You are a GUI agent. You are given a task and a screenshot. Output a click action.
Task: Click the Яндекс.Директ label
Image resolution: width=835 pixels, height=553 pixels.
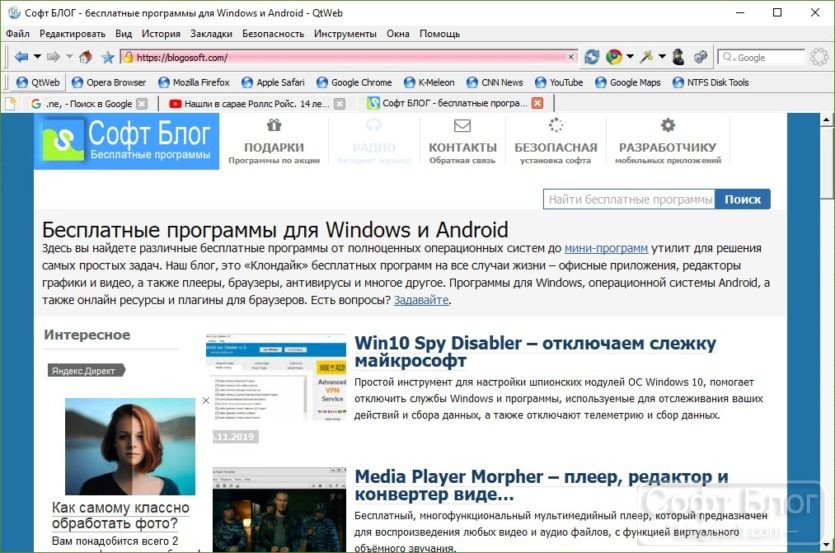coord(86,371)
